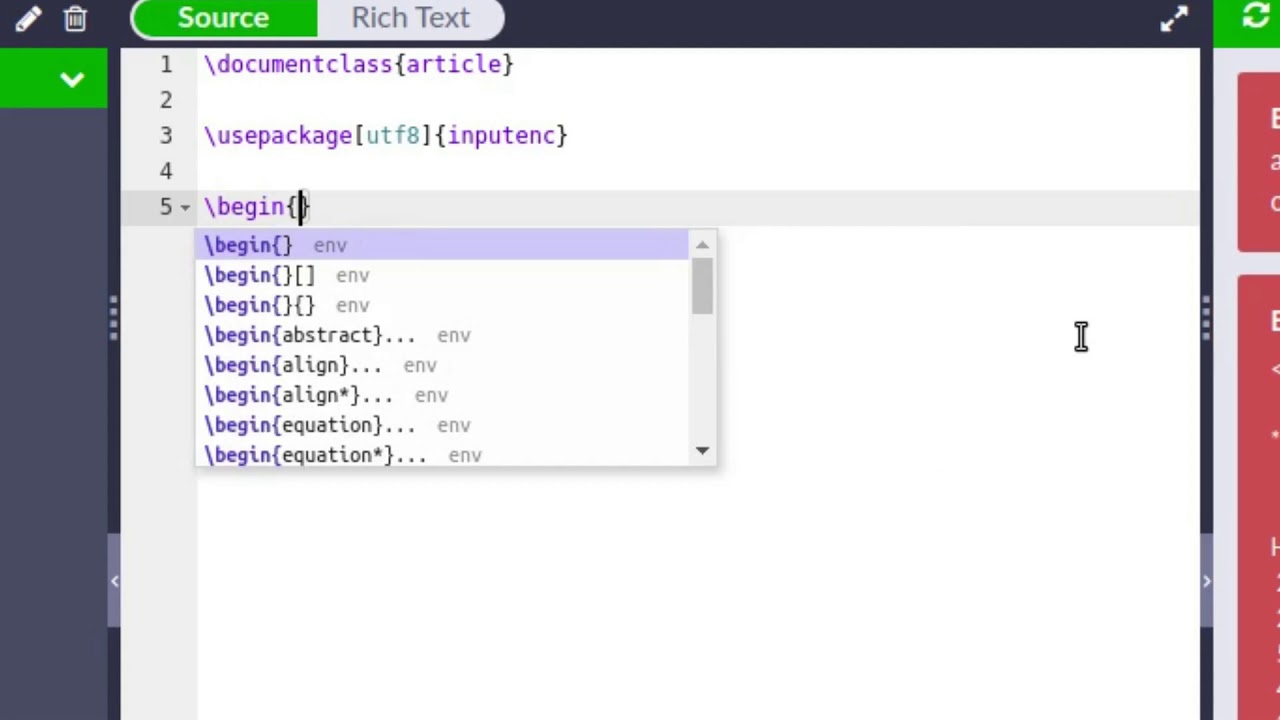Click \documentclass{article} text on line 1
The image size is (1280, 720).
pyautogui.click(x=358, y=65)
